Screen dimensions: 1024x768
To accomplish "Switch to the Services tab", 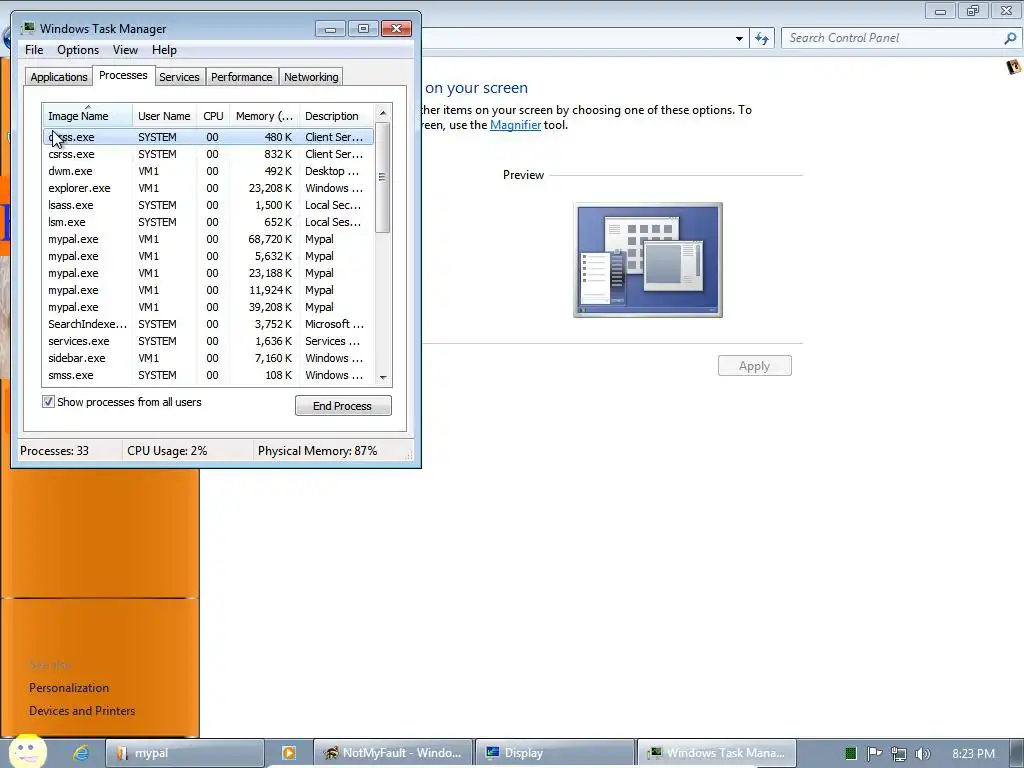I will 179,77.
